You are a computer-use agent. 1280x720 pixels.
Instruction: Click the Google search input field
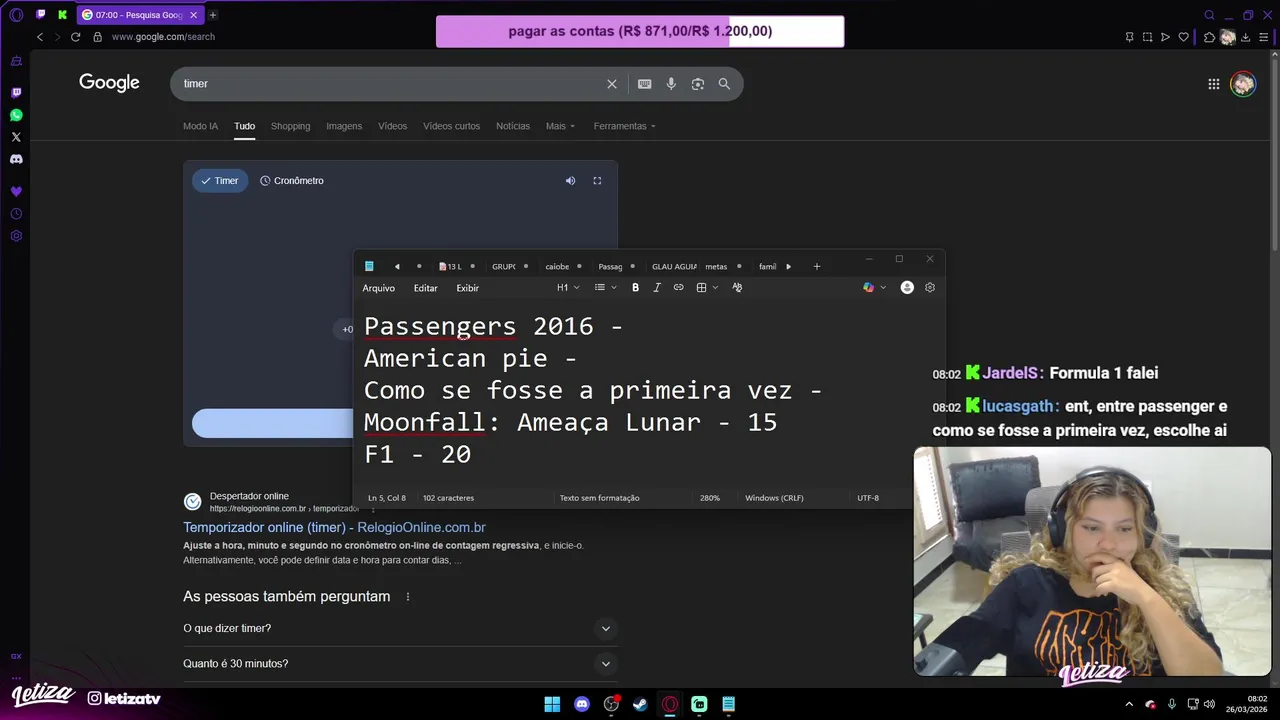(390, 84)
